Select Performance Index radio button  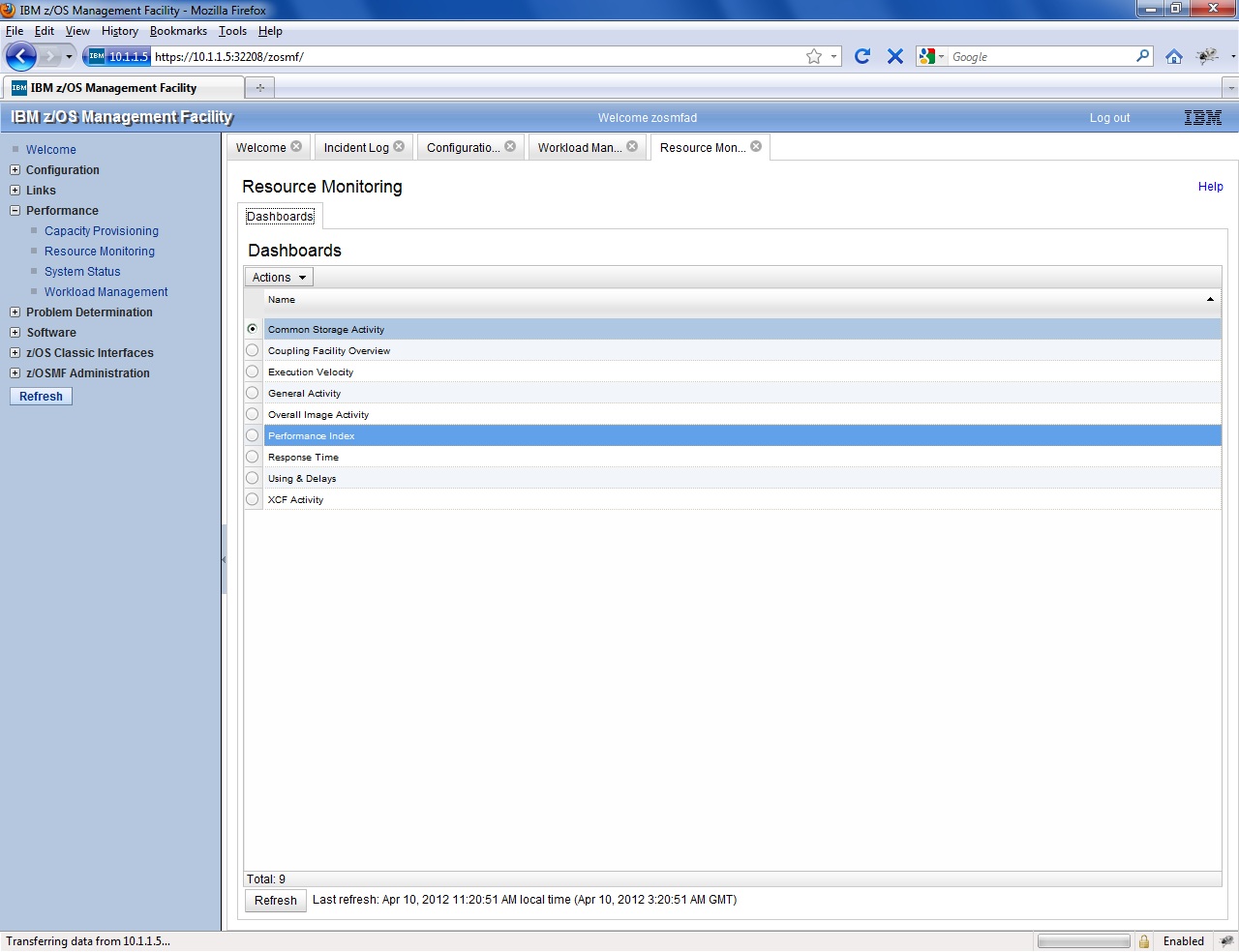(x=253, y=435)
